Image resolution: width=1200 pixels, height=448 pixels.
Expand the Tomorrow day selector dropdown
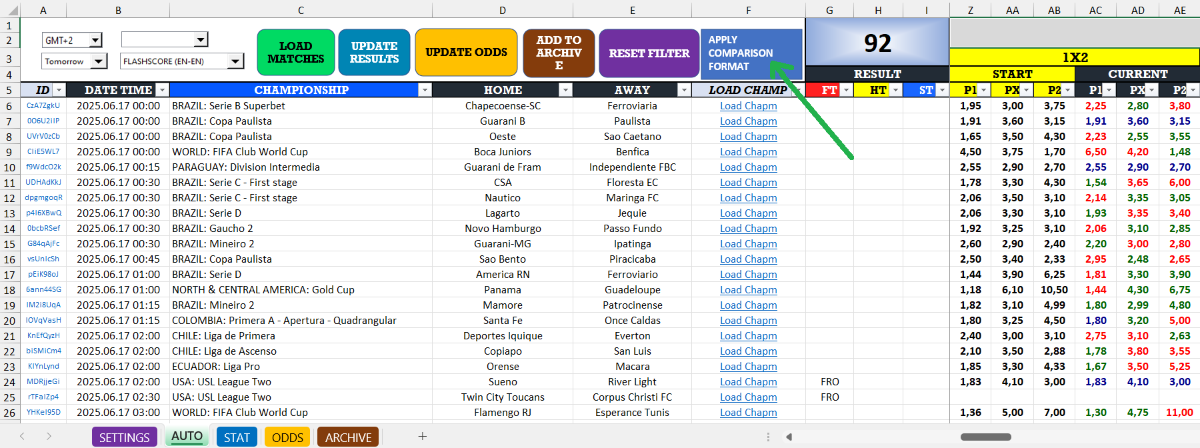click(x=98, y=62)
